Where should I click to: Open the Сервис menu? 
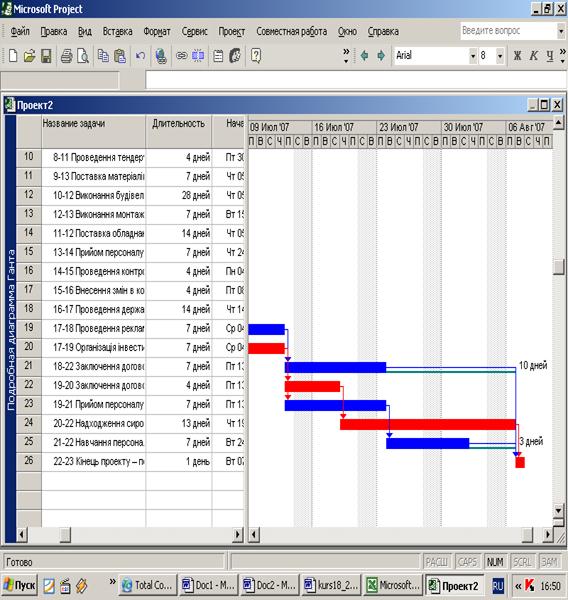tap(194, 31)
